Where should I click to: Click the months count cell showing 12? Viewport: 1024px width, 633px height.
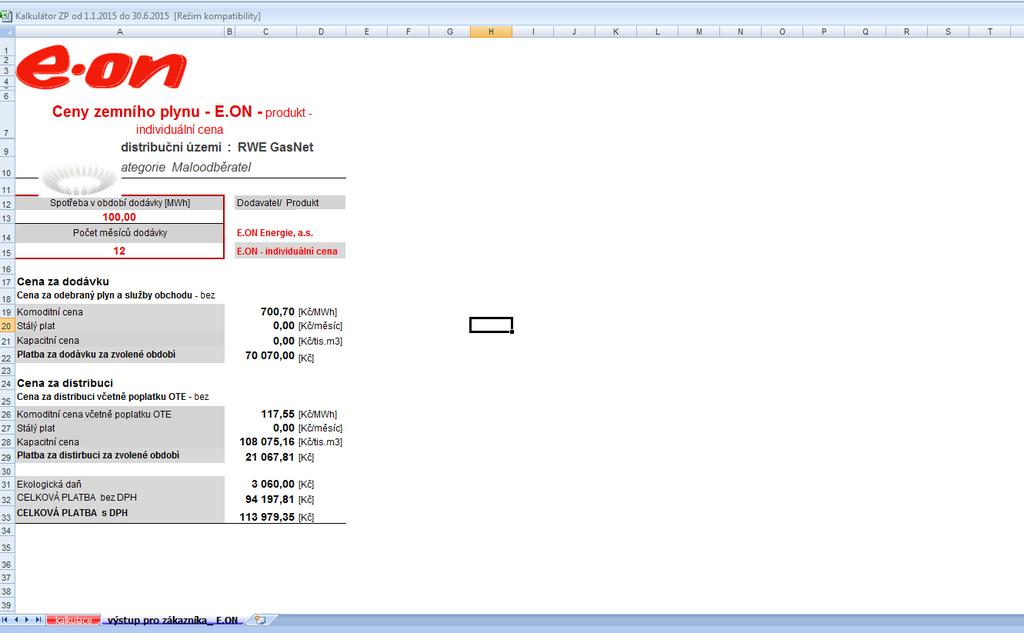pyautogui.click(x=120, y=251)
